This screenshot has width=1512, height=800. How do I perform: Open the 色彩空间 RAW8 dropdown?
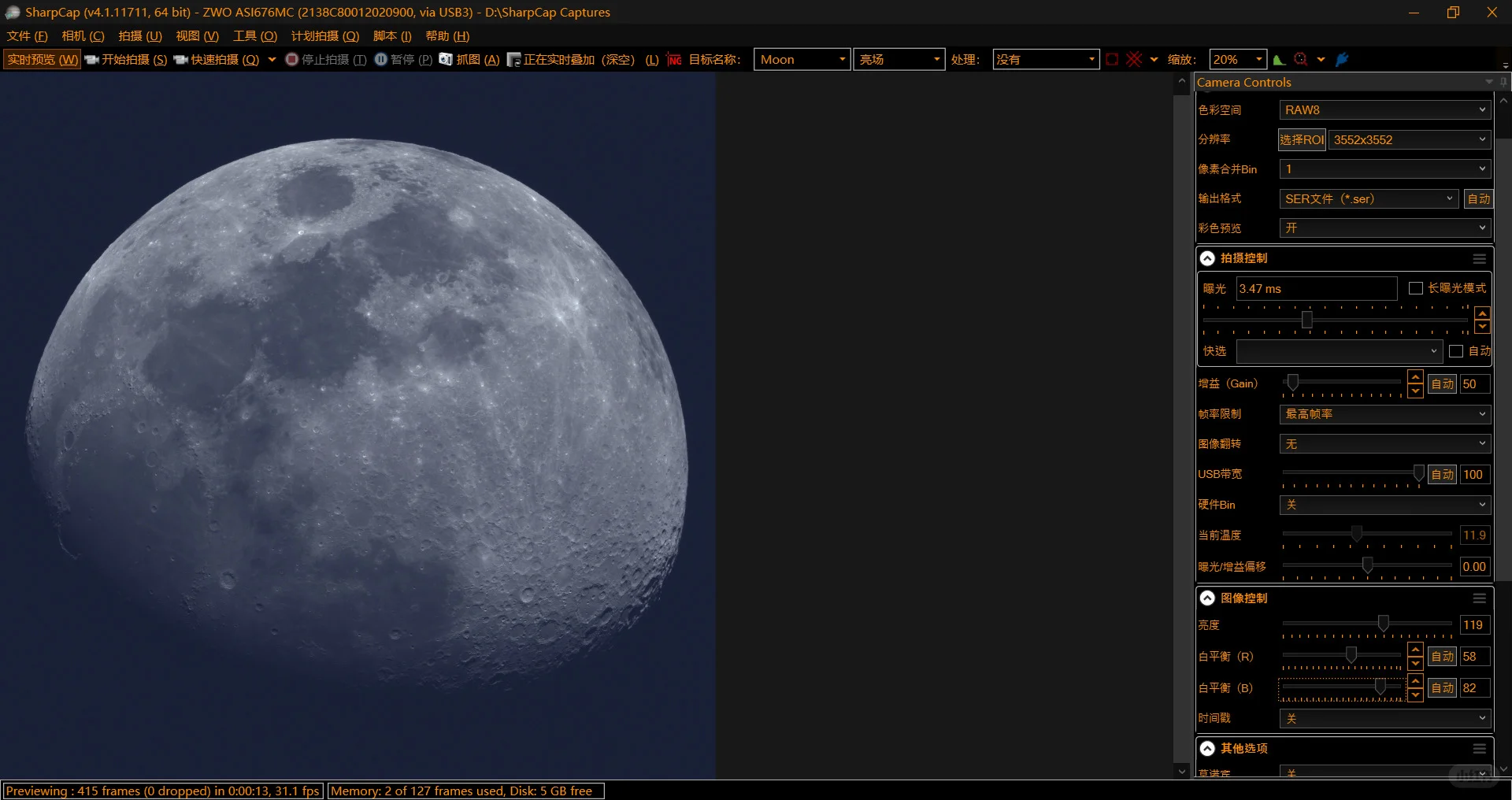pos(1384,110)
